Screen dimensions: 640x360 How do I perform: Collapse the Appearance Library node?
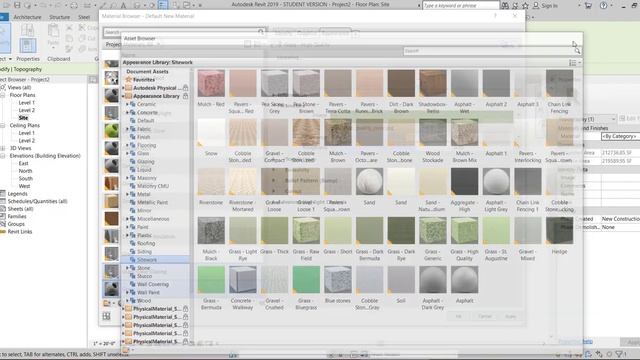123,96
